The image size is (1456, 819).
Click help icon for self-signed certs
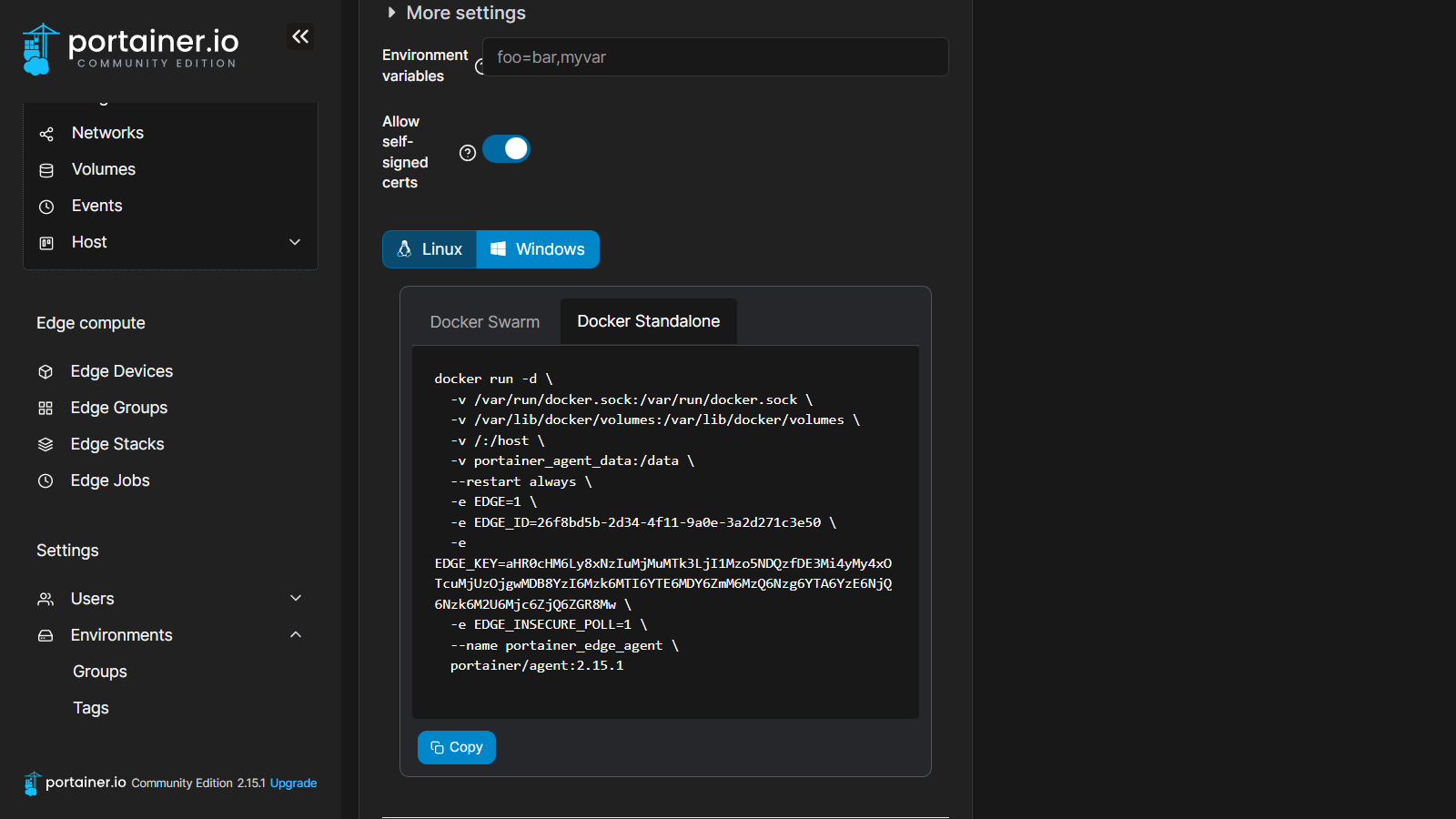click(468, 153)
